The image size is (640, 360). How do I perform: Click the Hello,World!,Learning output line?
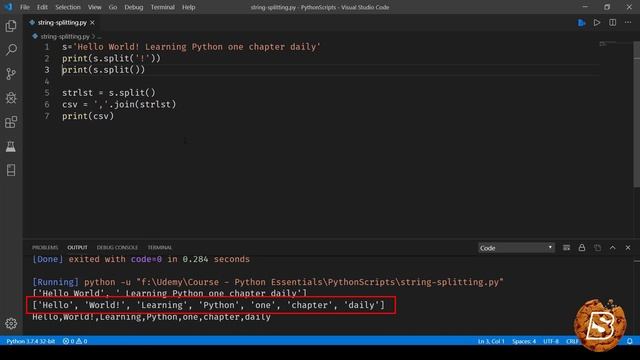151,317
